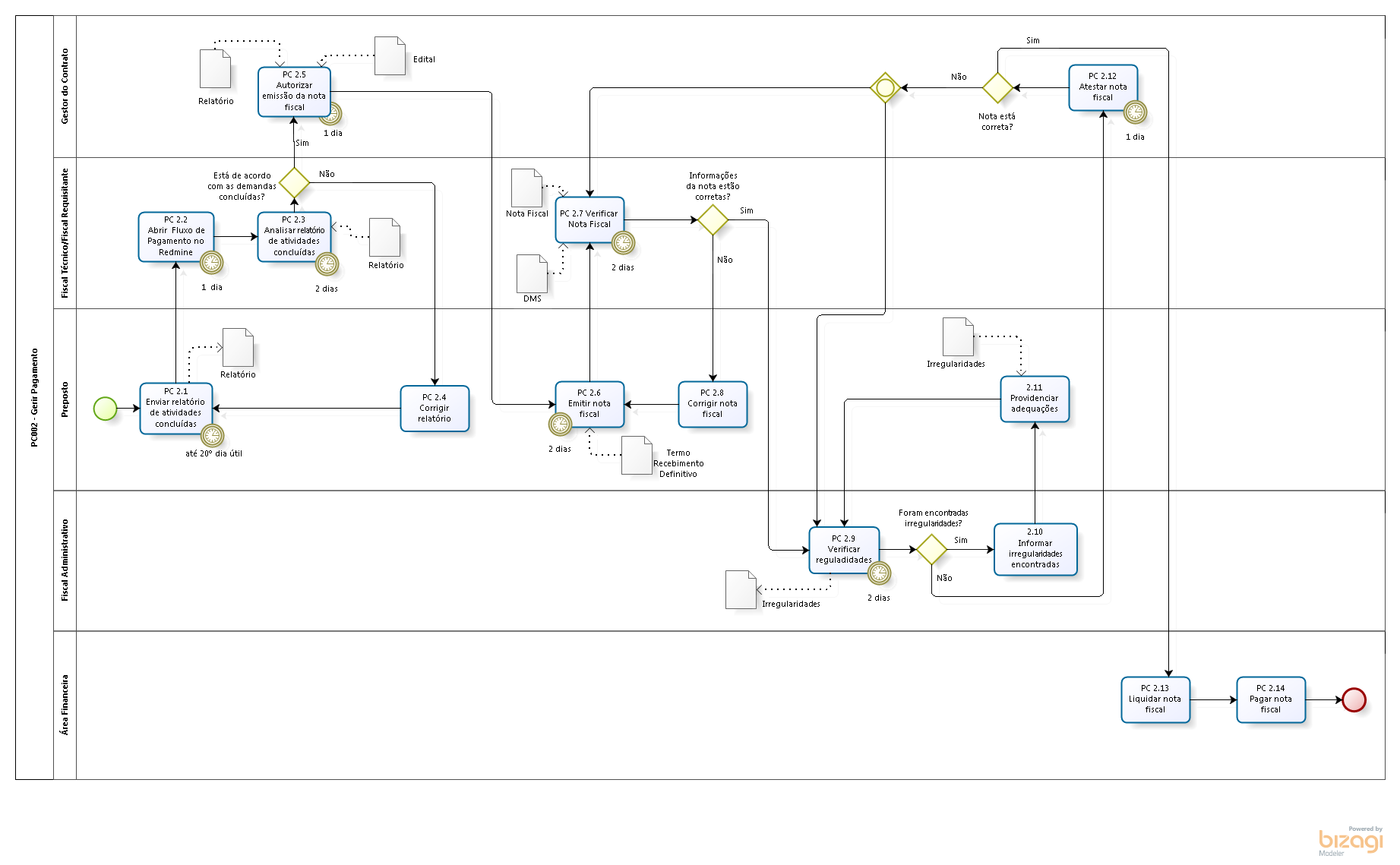This screenshot has height=865, width=1400.
Task: Select the Termo Recebimento Definitivo document icon
Action: point(637,456)
